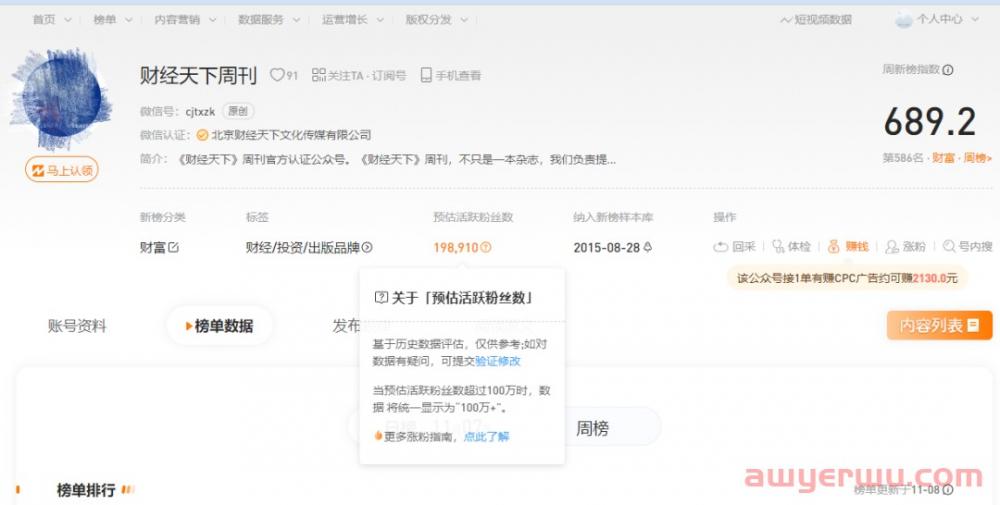Click the WeChat ID cjtxzk text
Viewport: 1000px width, 505px height.
200,112
